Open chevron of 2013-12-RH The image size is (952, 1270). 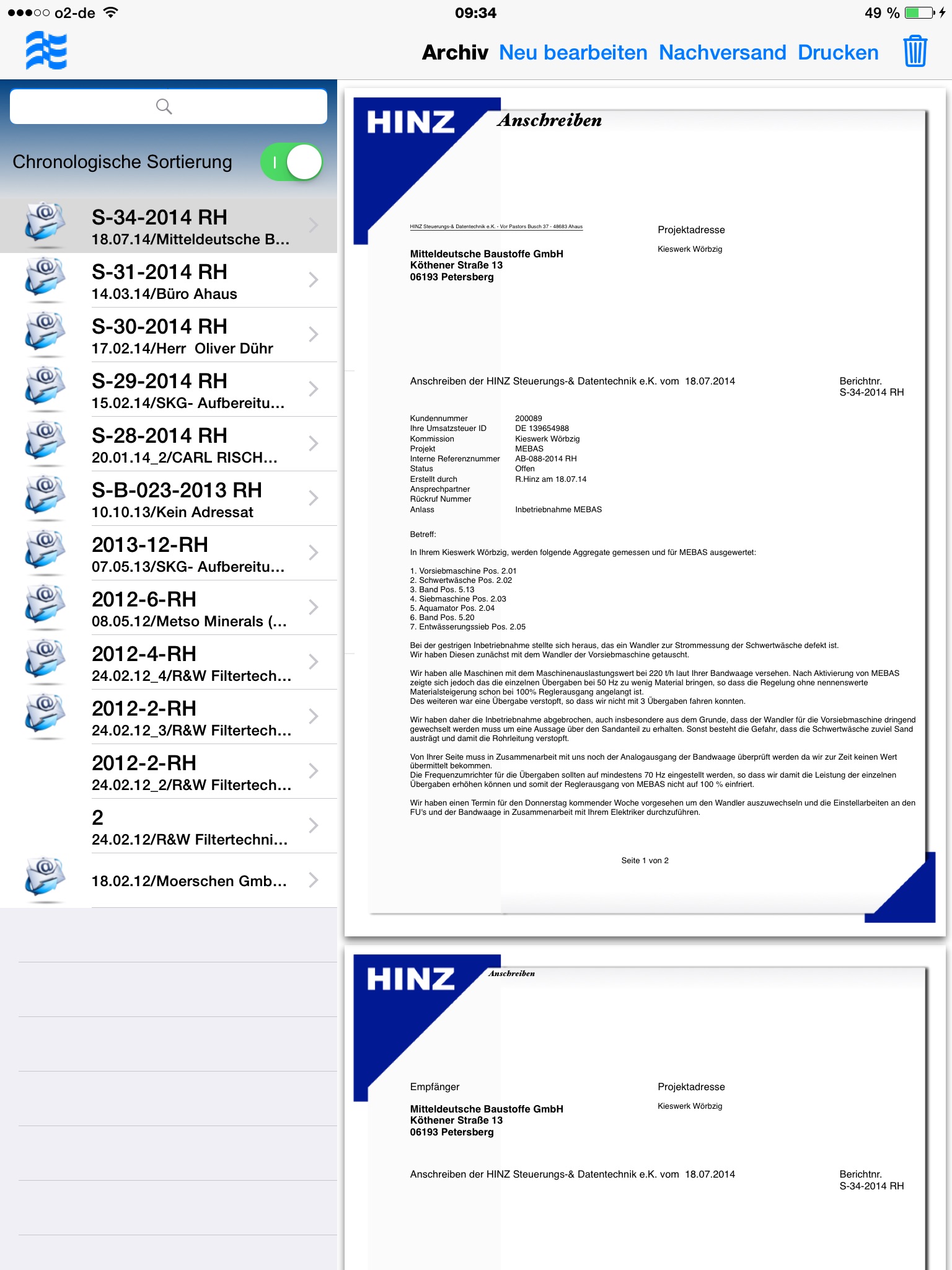point(314,553)
